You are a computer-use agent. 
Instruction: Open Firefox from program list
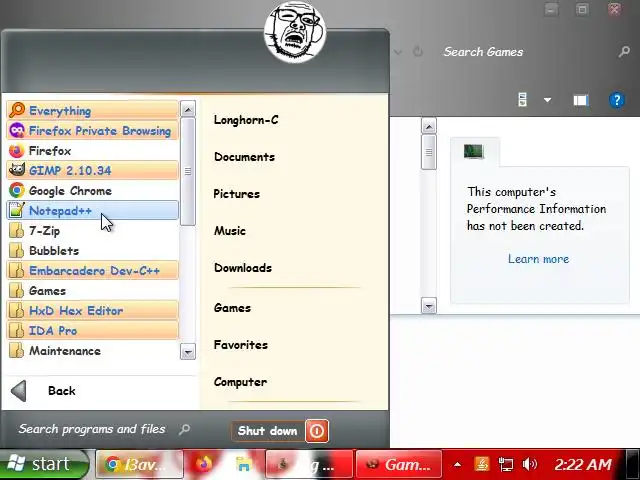point(93,151)
